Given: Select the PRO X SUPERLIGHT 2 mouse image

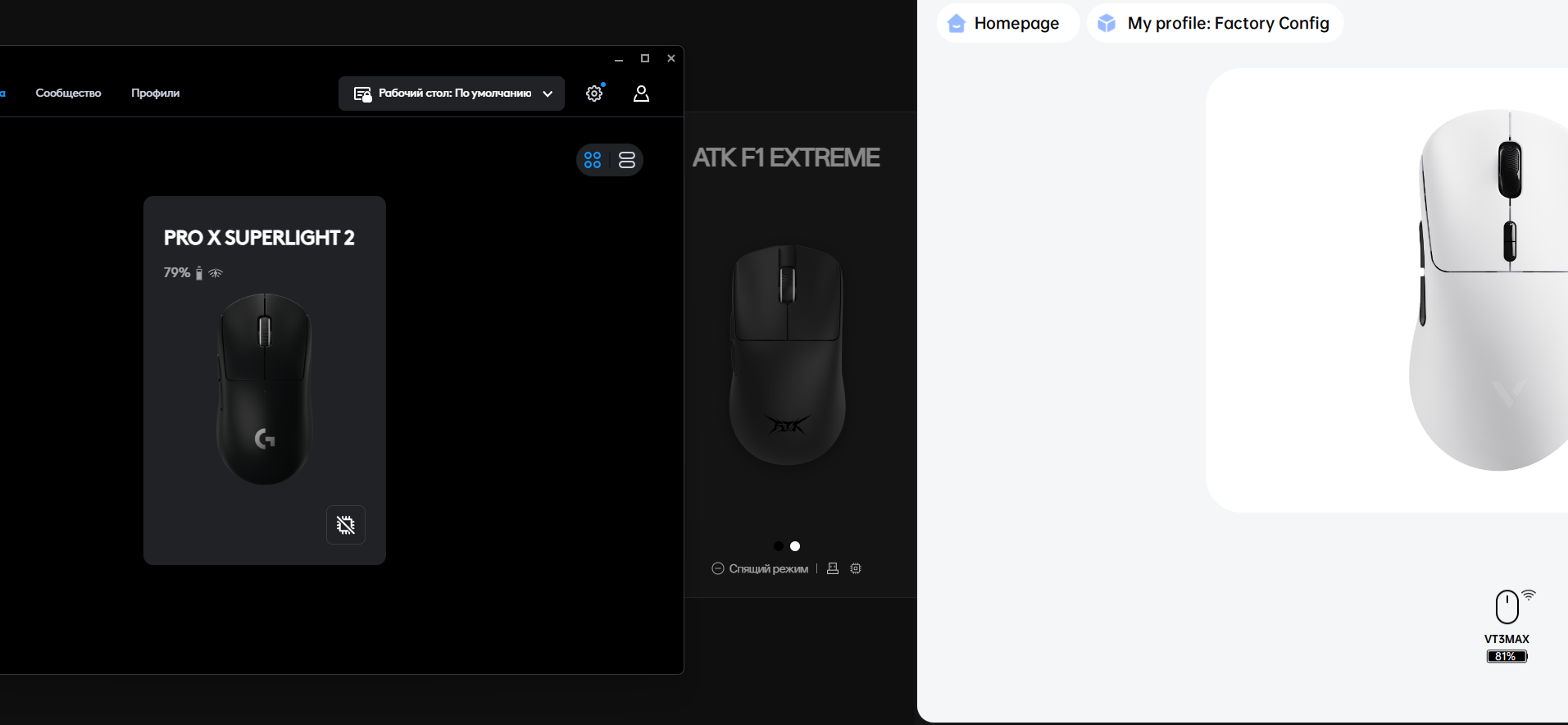Looking at the screenshot, I should coord(264,389).
